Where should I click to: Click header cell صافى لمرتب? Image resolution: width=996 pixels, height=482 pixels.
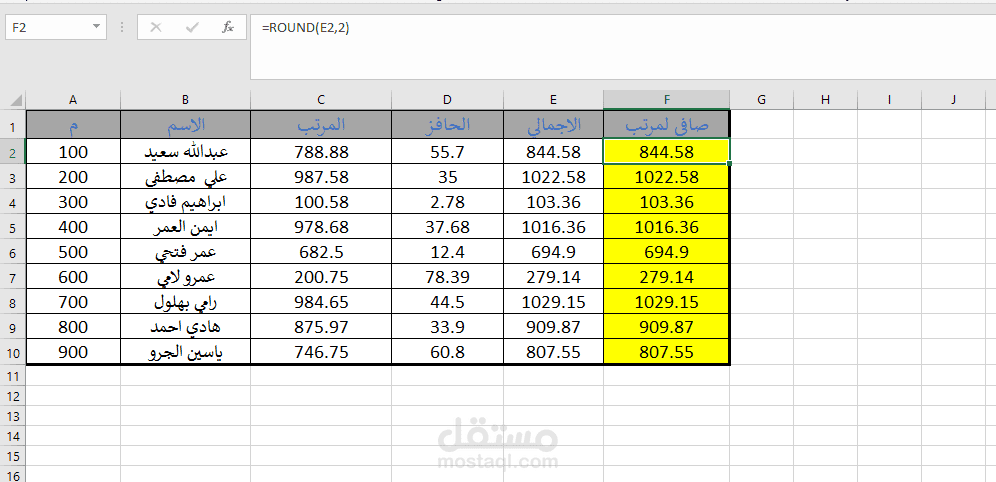[666, 125]
